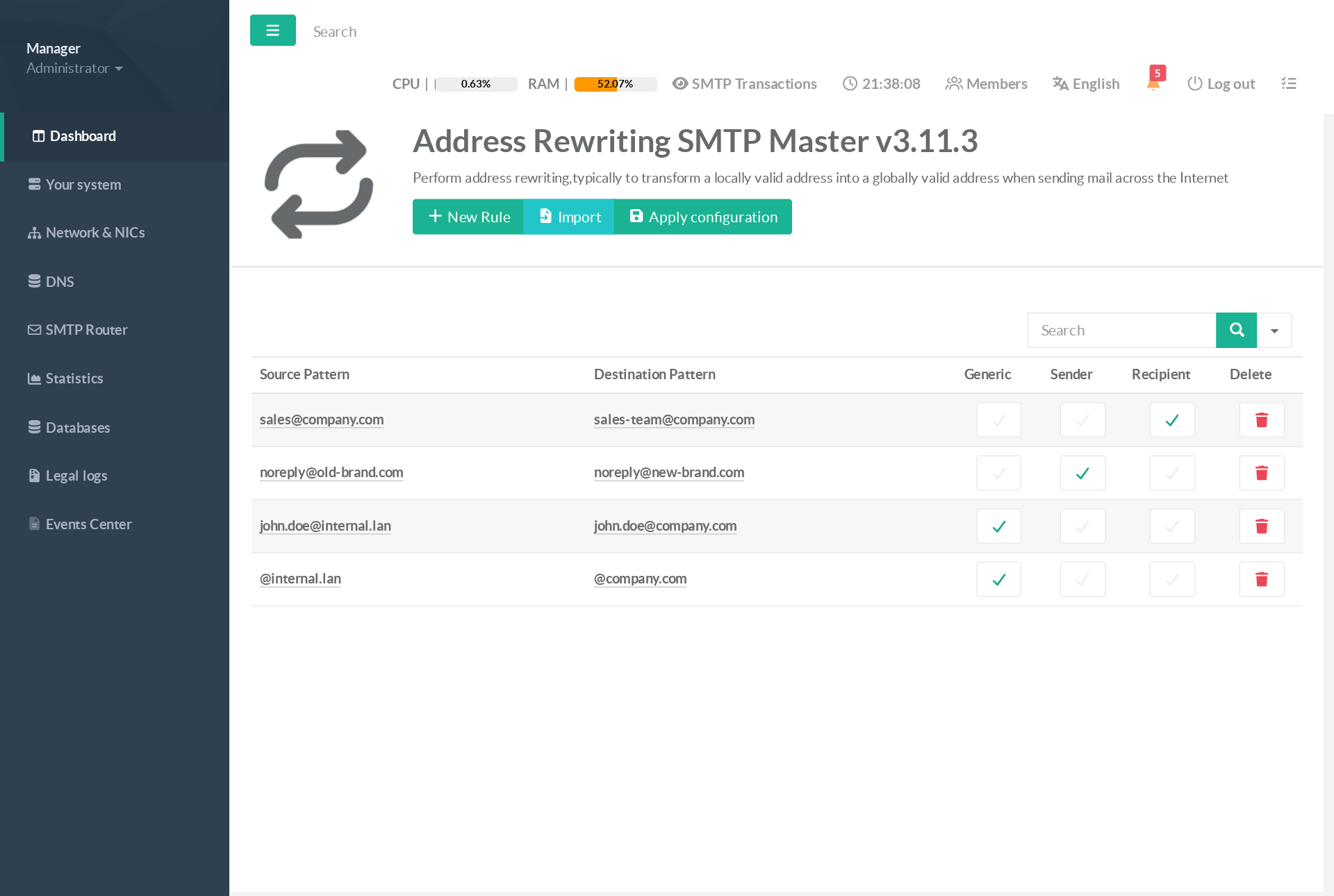The height and width of the screenshot is (896, 1334).
Task: Click the clock icon beside 21:38:08
Action: (x=850, y=83)
